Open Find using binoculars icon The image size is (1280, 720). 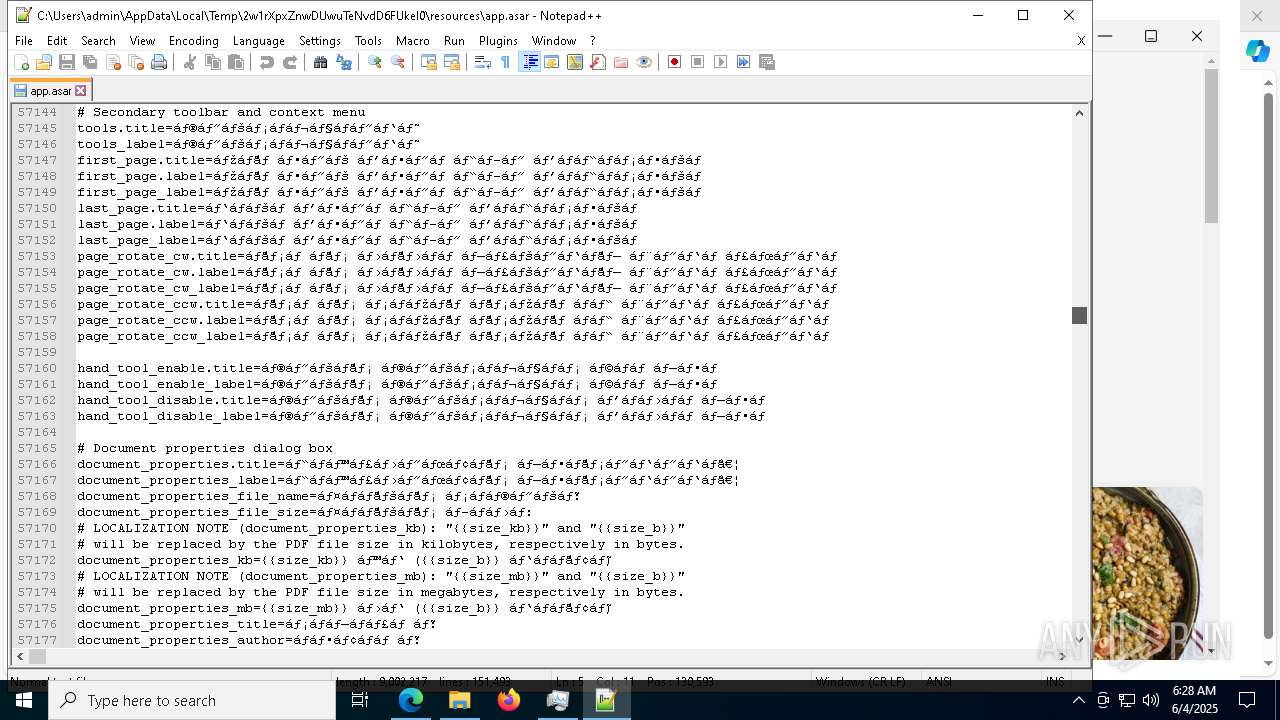pos(321,62)
